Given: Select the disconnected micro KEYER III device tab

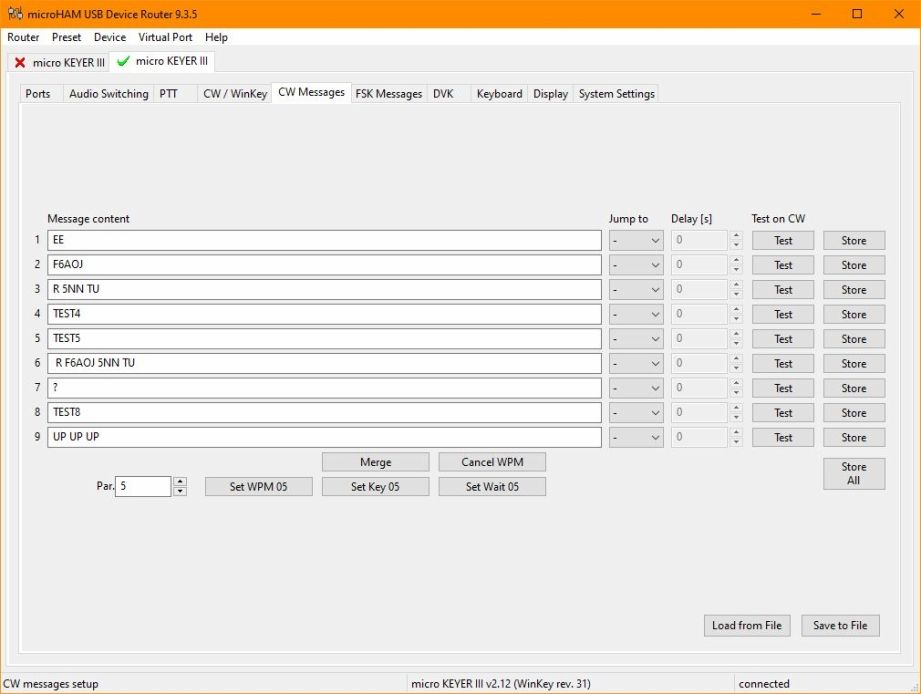Looking at the screenshot, I should click(58, 62).
